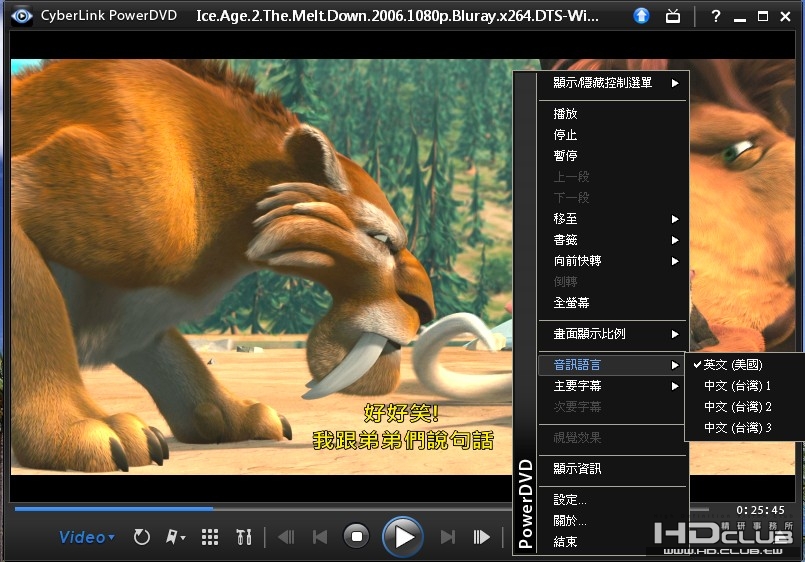Open the TV mode icon in title bar

[673, 16]
